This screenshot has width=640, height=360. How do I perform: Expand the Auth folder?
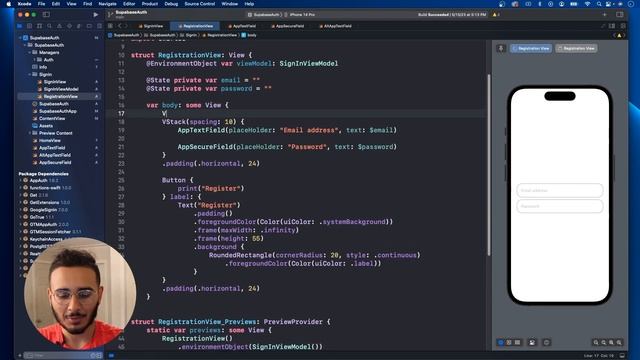(x=35, y=60)
